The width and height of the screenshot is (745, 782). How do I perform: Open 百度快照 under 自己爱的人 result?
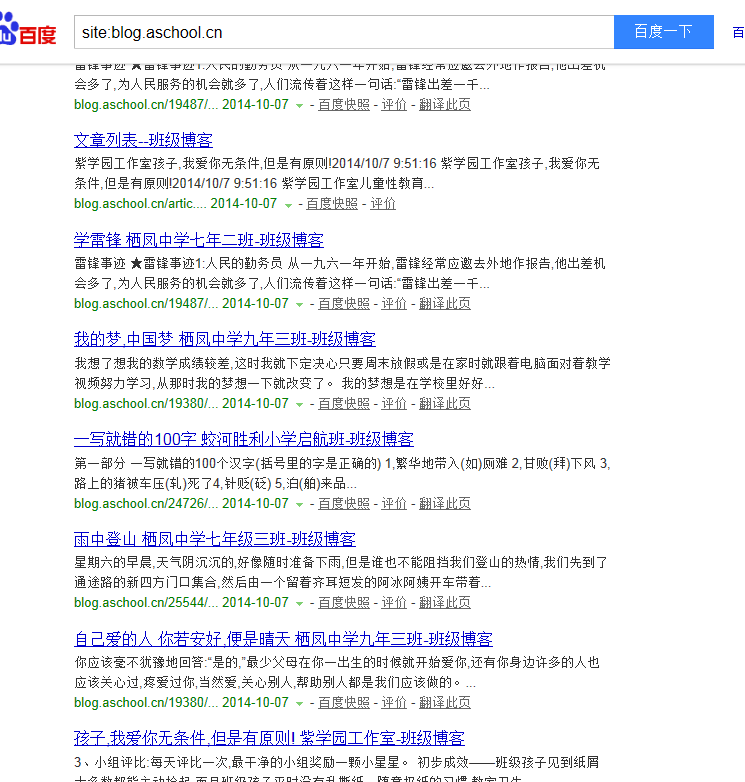point(344,702)
